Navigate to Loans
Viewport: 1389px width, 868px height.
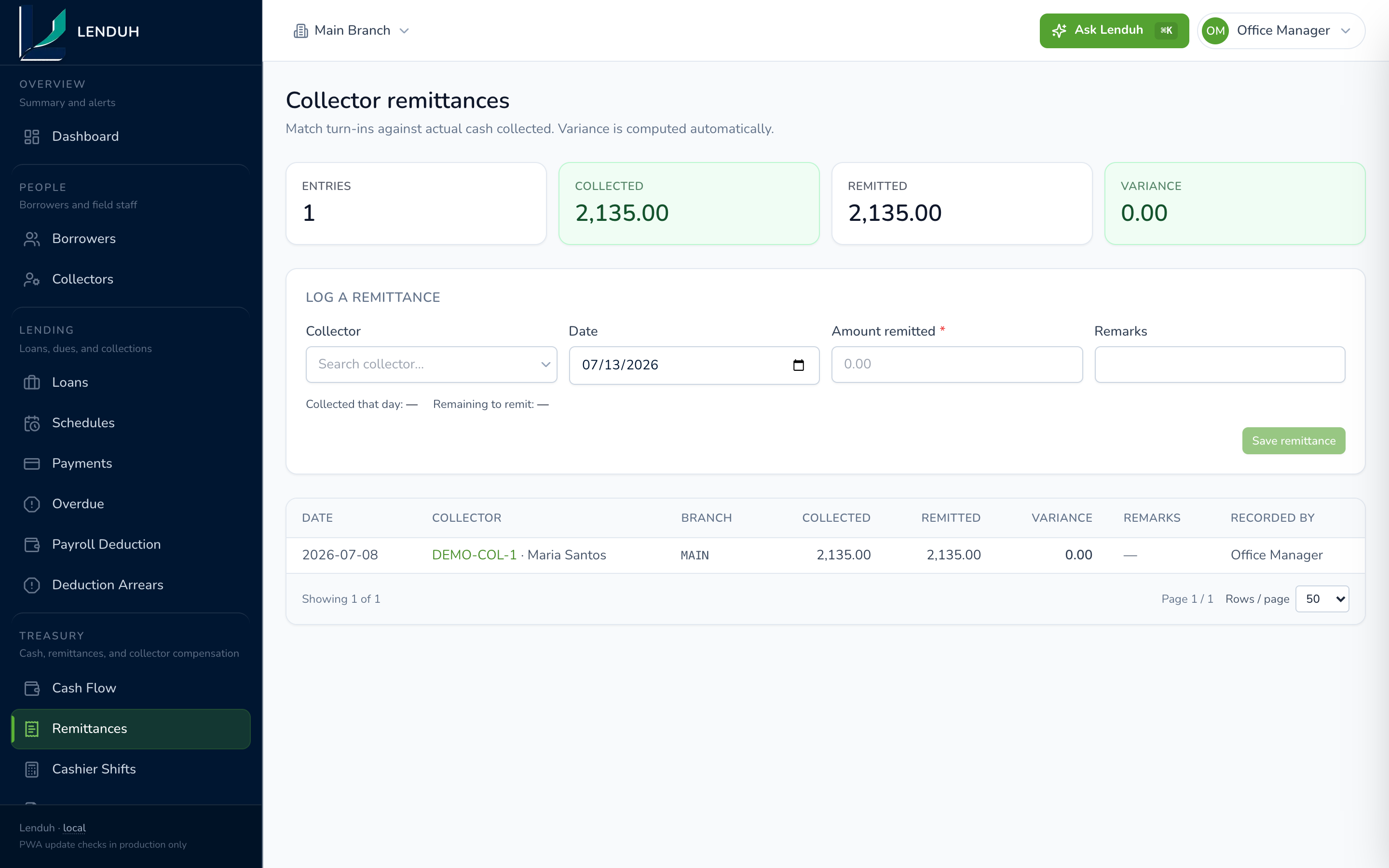click(x=131, y=382)
